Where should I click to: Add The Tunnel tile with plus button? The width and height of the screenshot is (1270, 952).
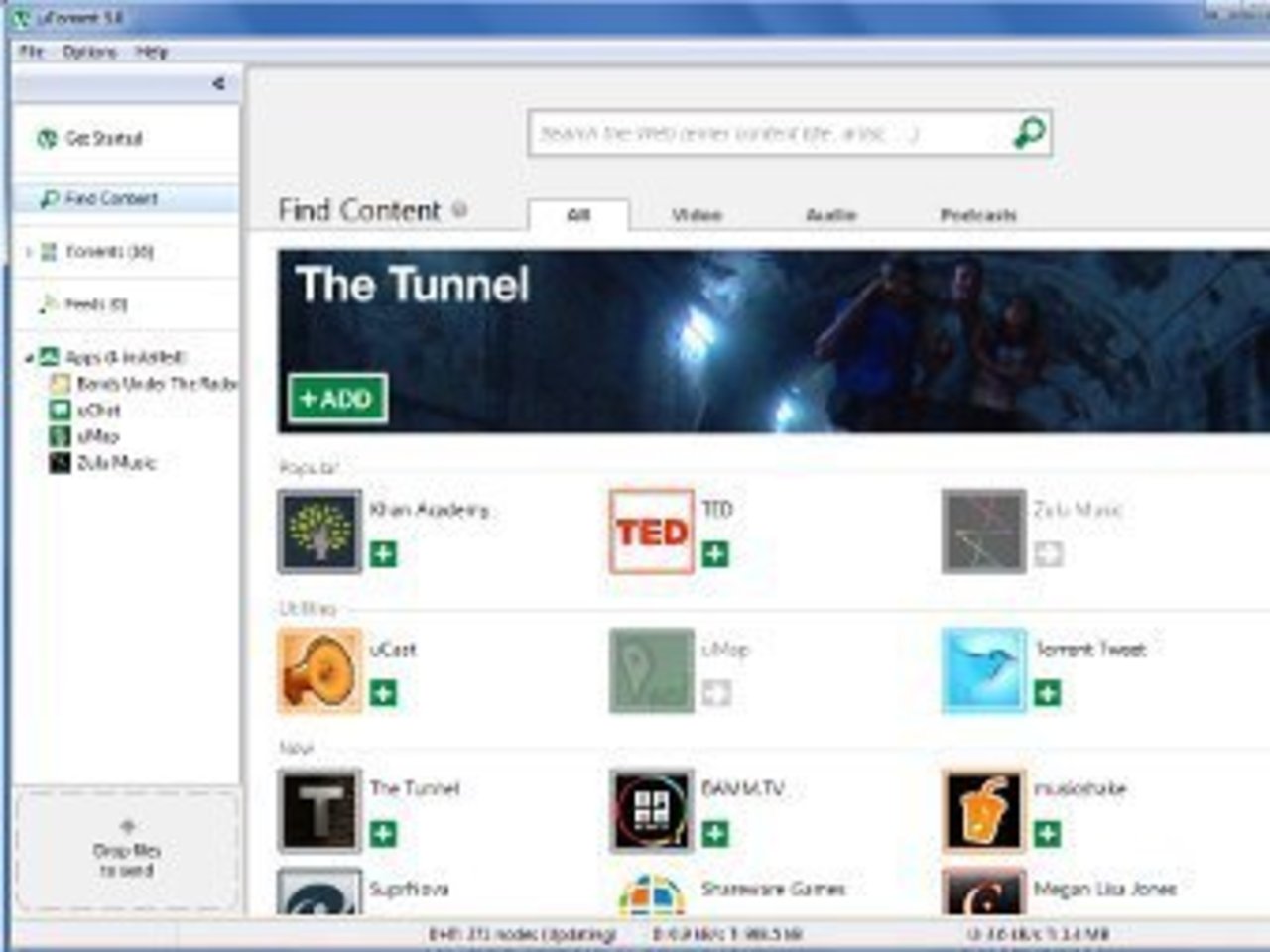coord(383,833)
